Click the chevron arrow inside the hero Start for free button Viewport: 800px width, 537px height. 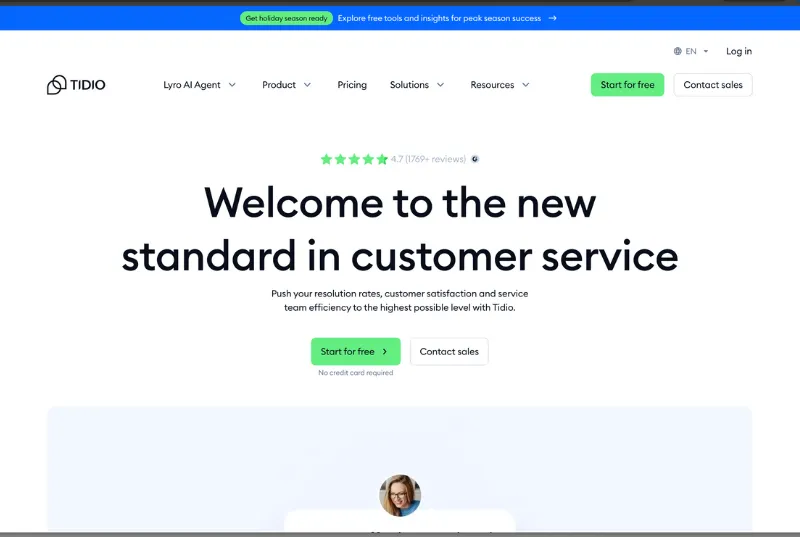pyautogui.click(x=385, y=352)
